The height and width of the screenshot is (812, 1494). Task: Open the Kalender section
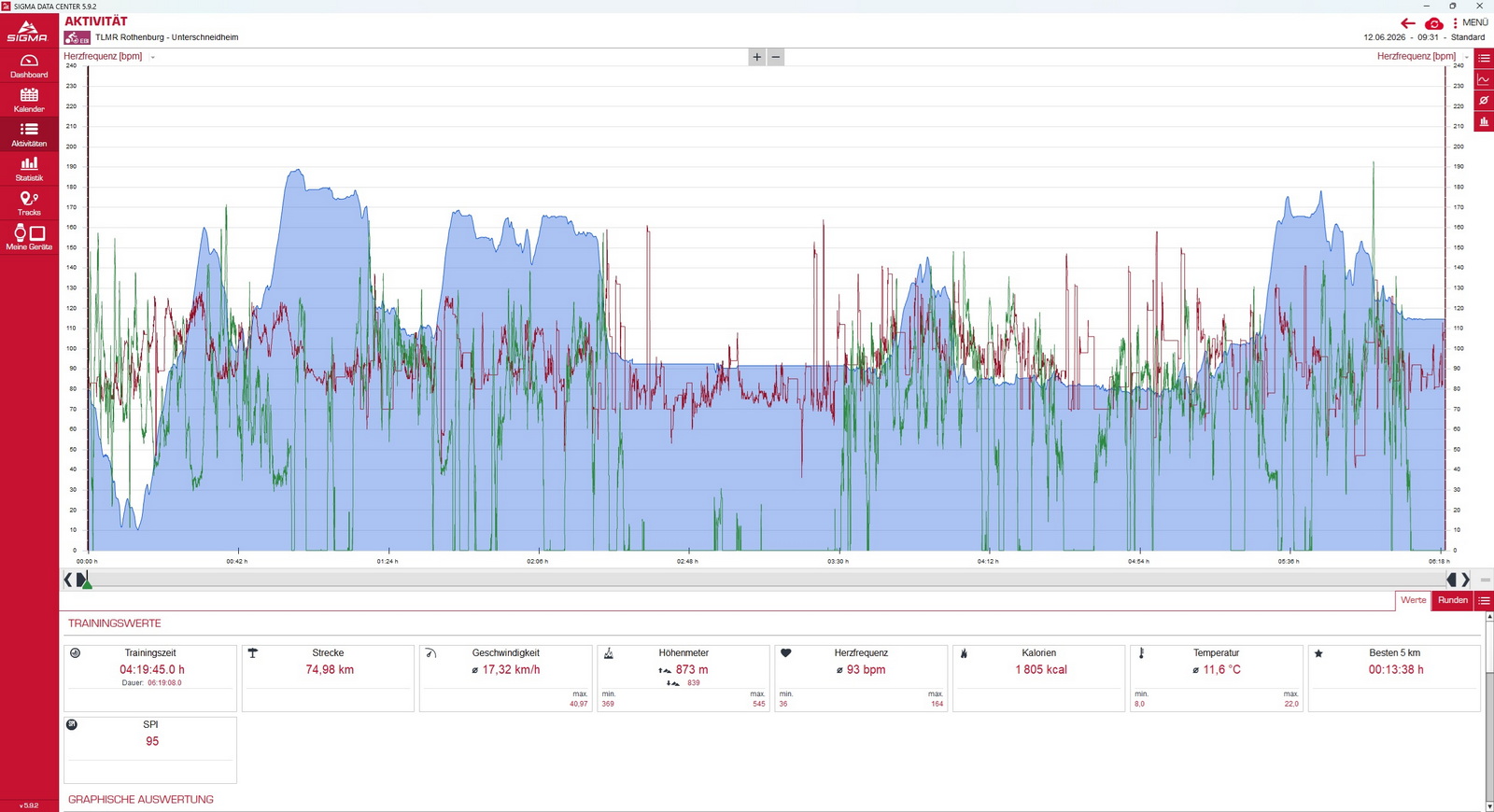pos(29,100)
